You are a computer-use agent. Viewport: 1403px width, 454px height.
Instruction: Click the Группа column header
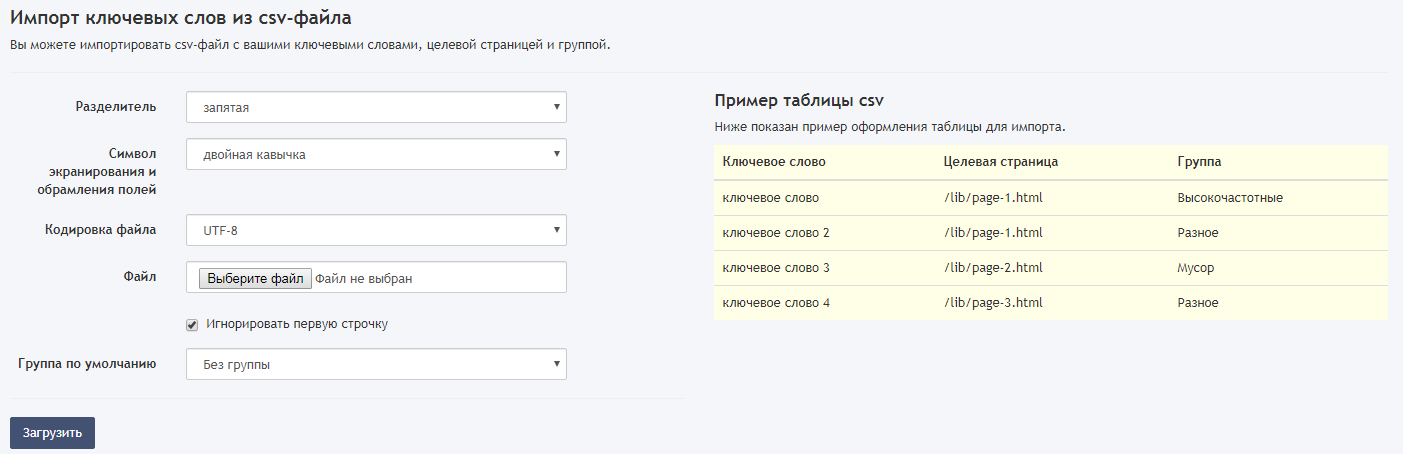[x=1199, y=162]
